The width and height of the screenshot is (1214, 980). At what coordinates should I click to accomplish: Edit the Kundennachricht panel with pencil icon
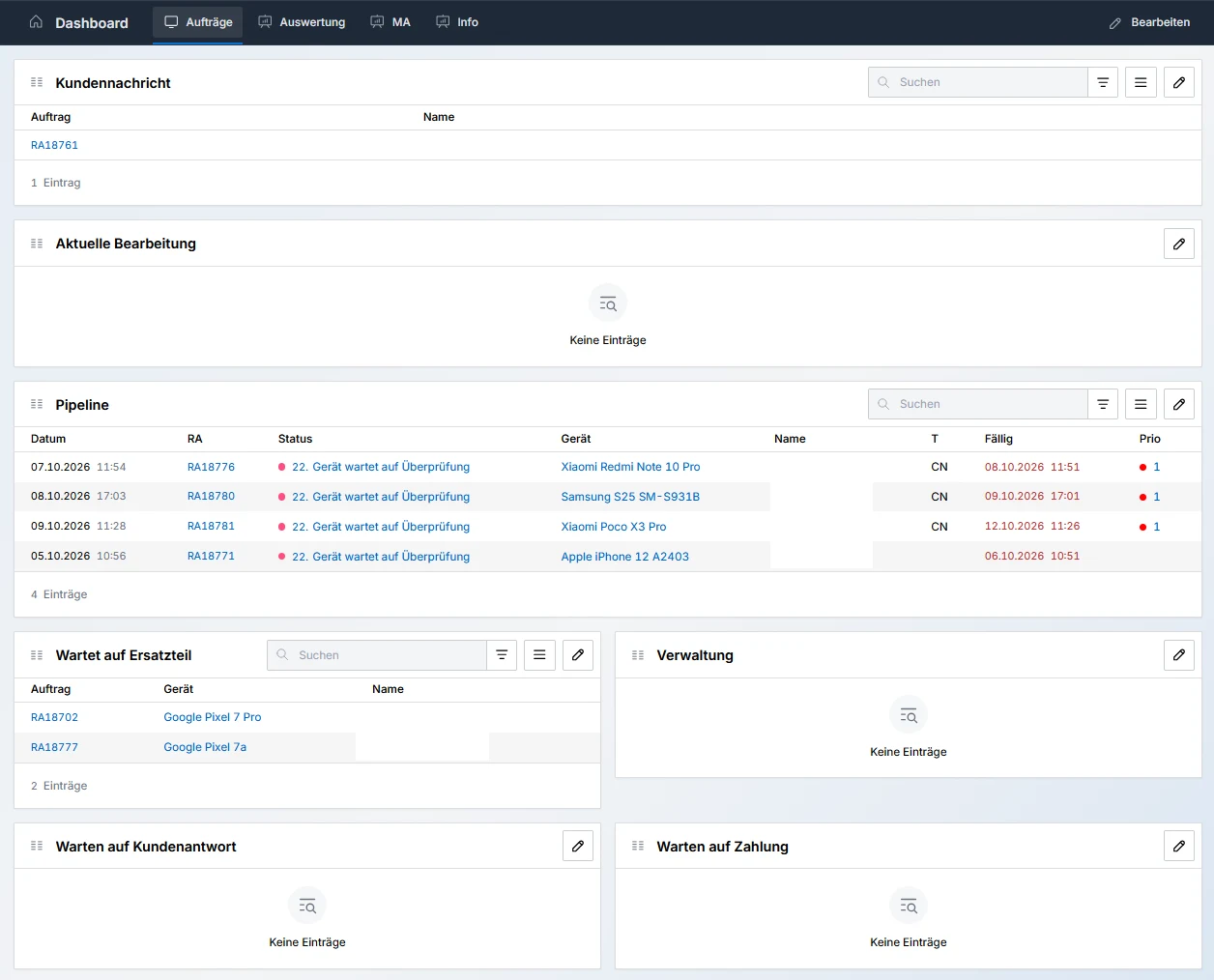(x=1179, y=82)
